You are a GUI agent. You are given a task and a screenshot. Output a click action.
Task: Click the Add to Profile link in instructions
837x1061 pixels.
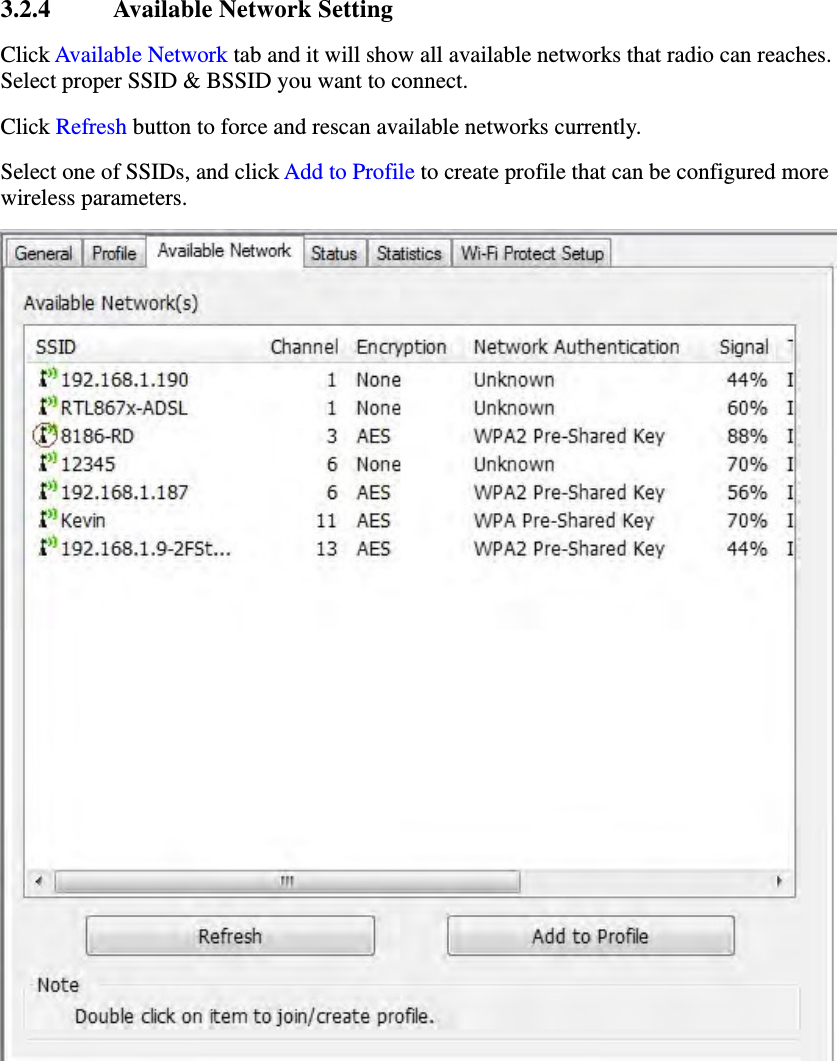pos(348,172)
